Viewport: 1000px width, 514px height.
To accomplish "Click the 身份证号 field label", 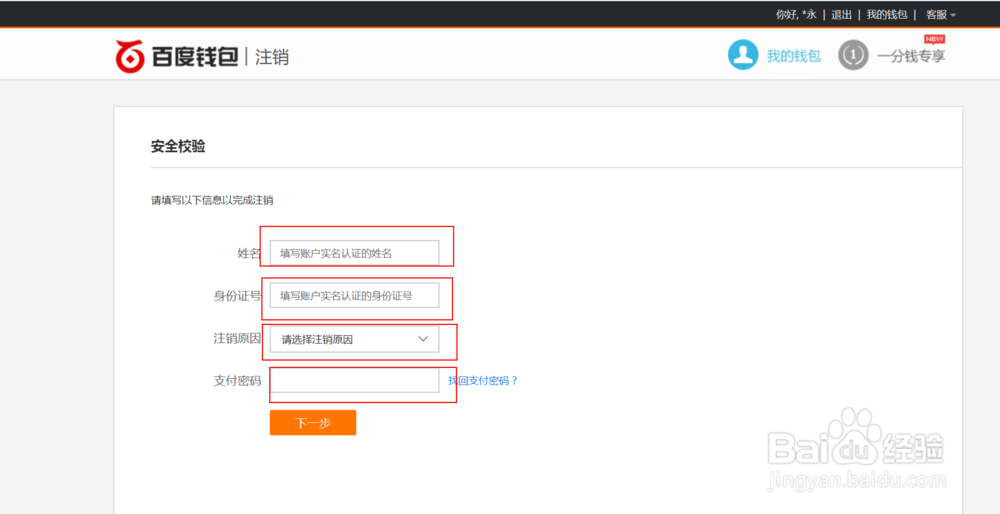I will (237, 296).
